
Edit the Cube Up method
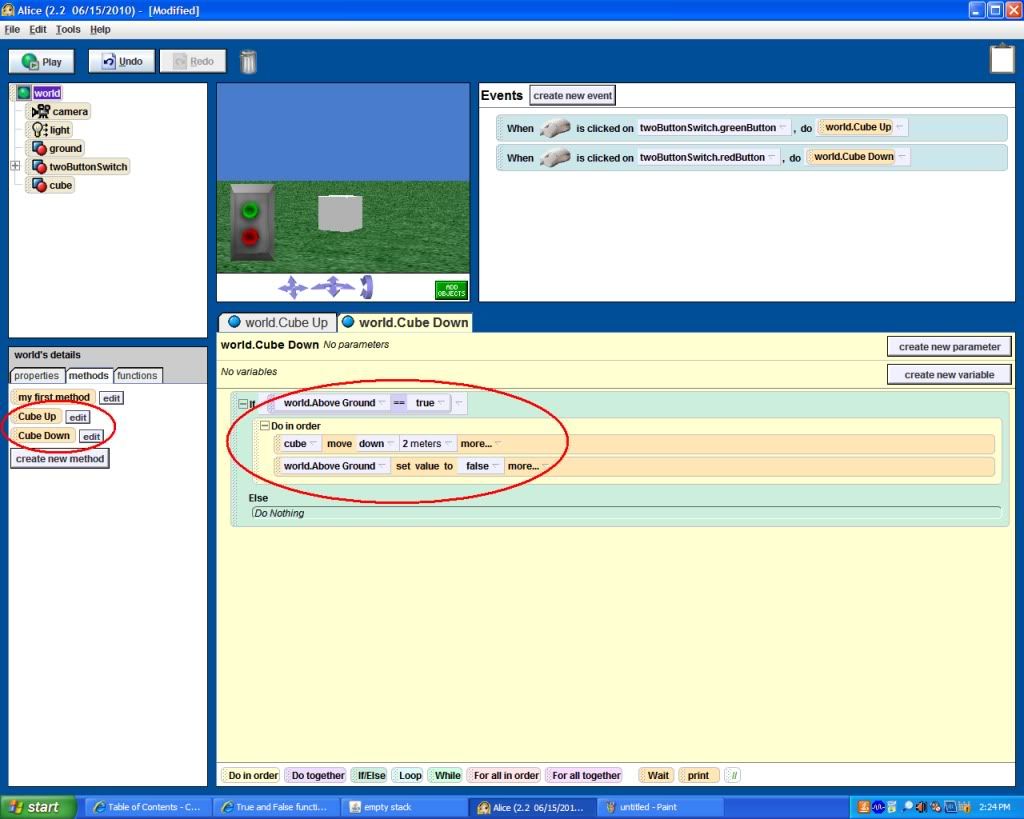[x=78, y=417]
